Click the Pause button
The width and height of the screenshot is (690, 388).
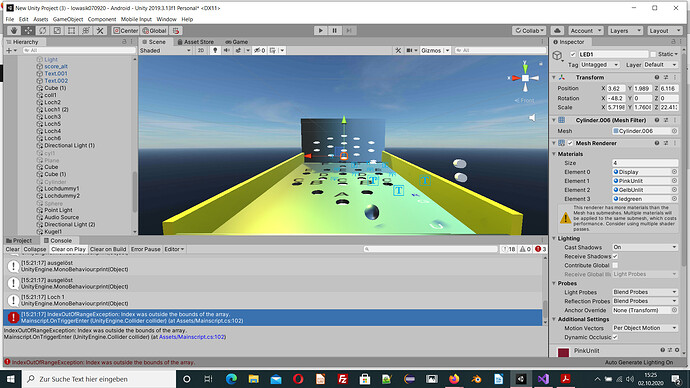334,30
